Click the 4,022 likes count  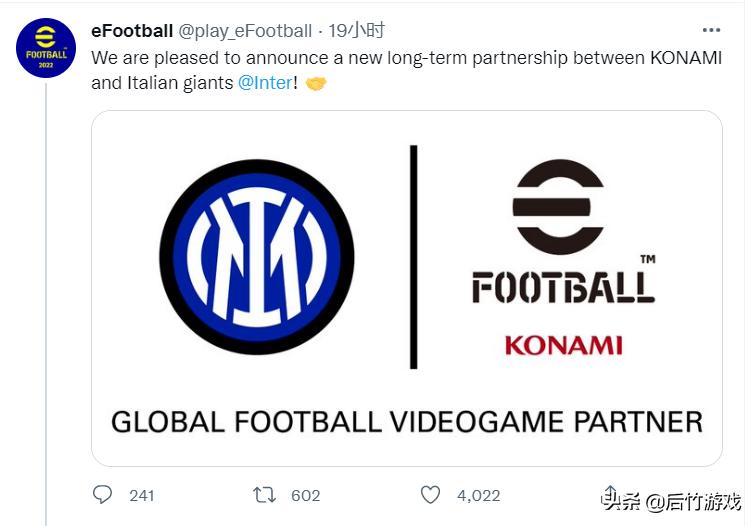(x=480, y=495)
